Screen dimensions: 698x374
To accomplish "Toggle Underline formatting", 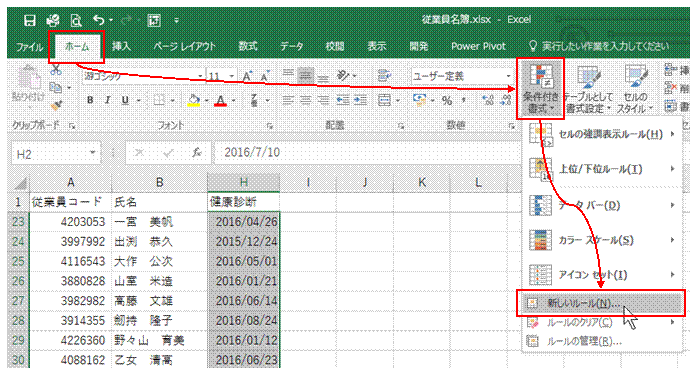I will click(125, 101).
